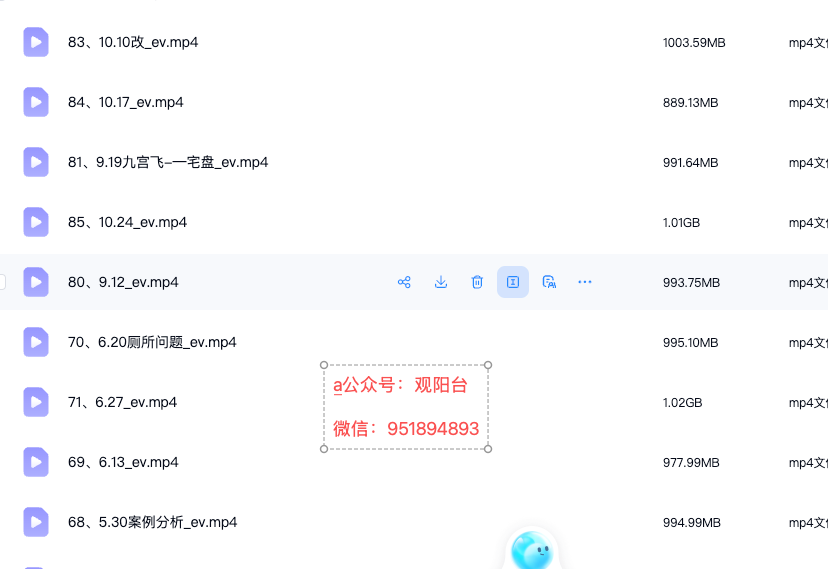Click top-right handle of watermark box
This screenshot has height=569, width=828.
click(488, 365)
